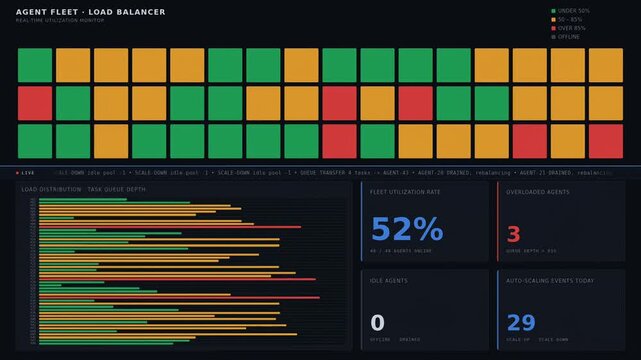
Task: Click the 'OVER 85%' legend label
Action: (572, 28)
